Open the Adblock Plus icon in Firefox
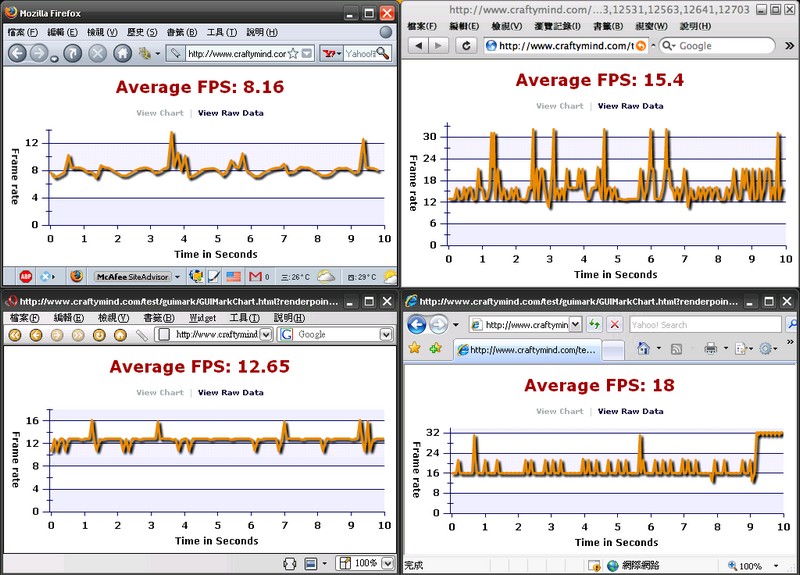 click(x=26, y=277)
